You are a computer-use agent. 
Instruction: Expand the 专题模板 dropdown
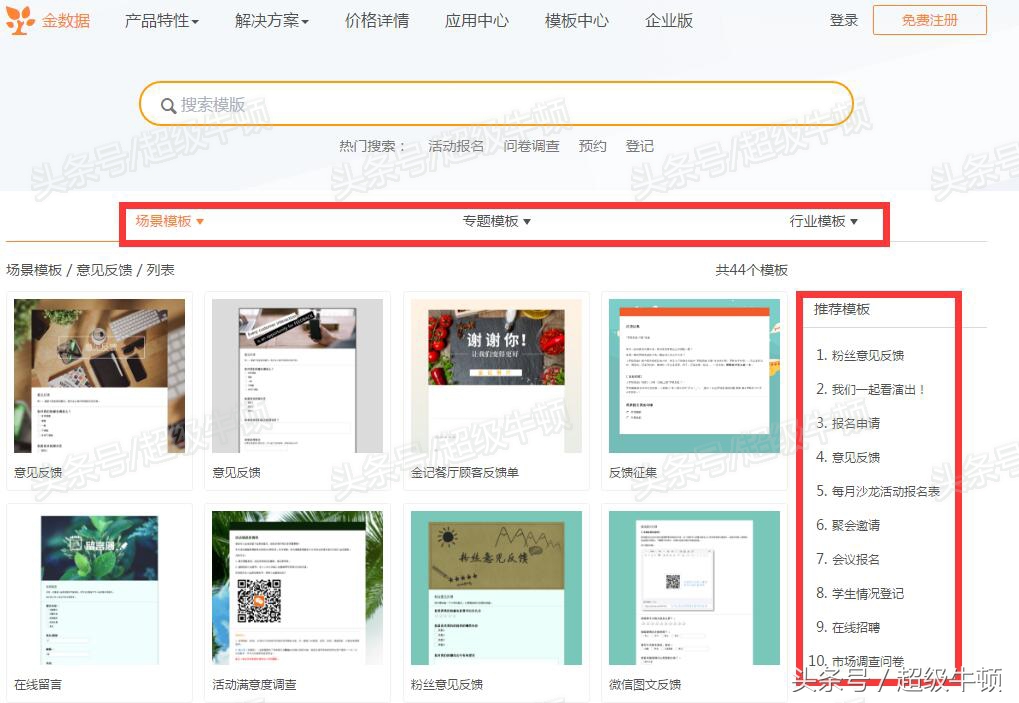pyautogui.click(x=495, y=222)
